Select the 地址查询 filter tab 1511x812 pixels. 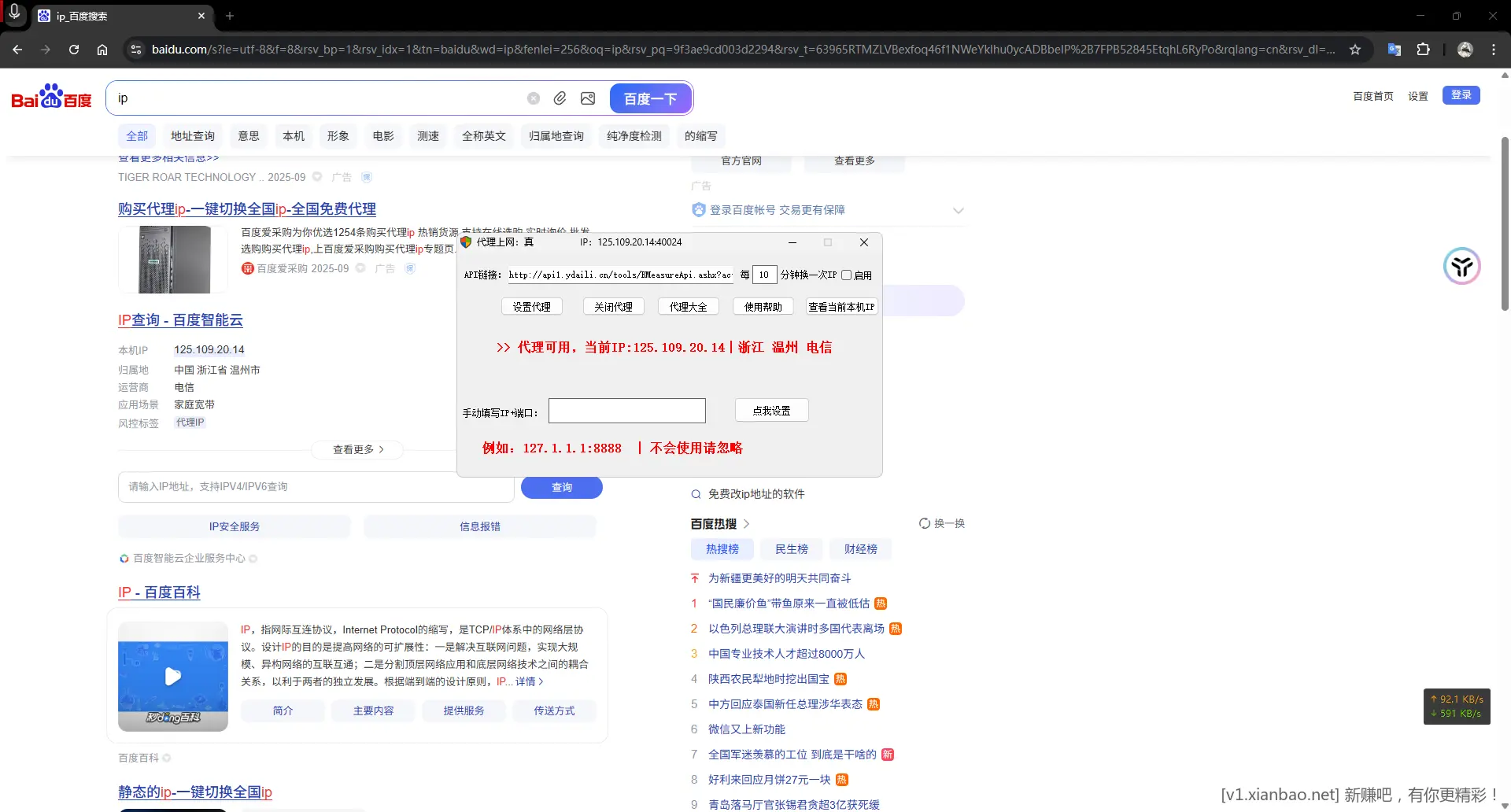click(193, 136)
